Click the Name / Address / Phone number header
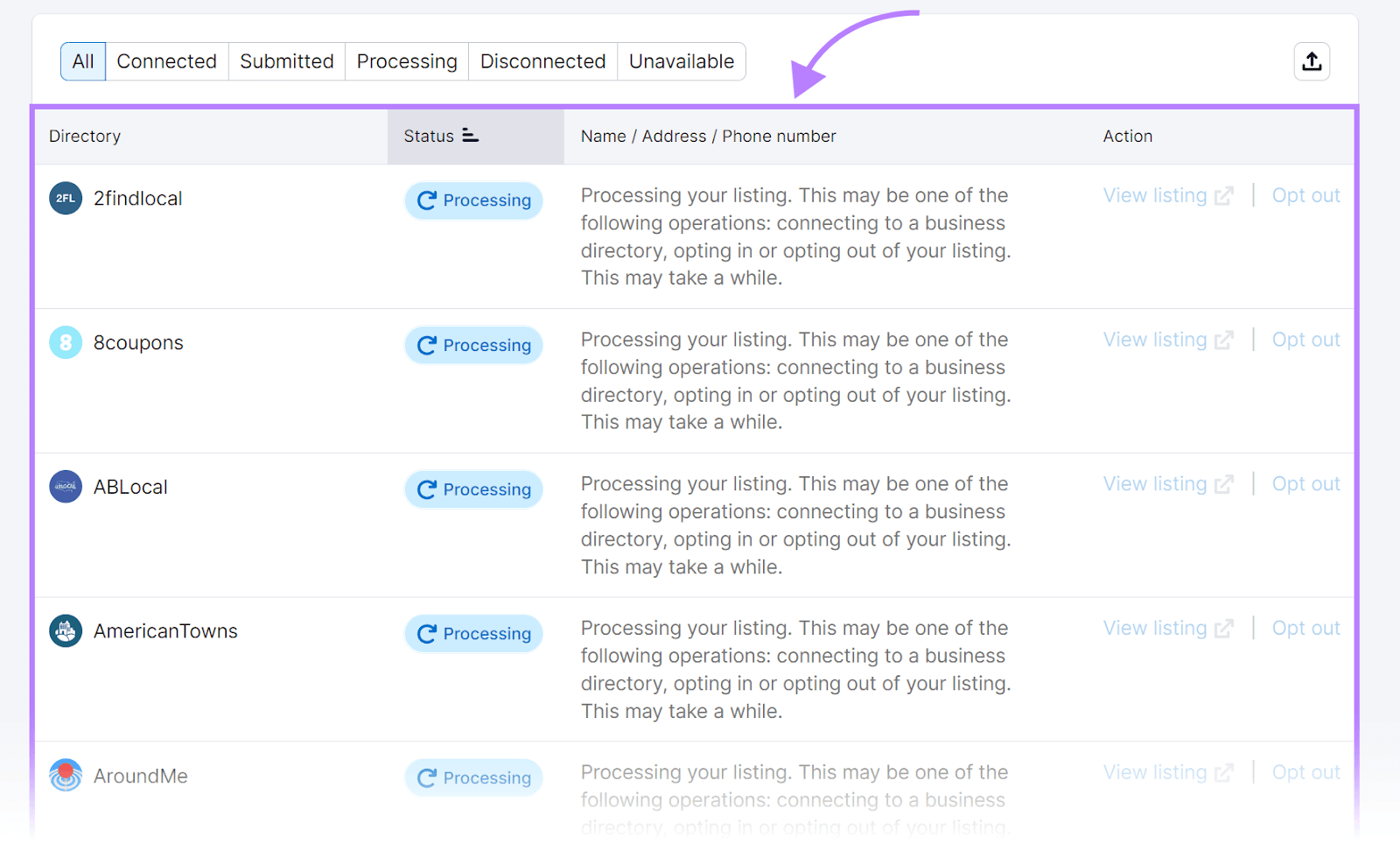This screenshot has height=844, width=1400. [x=708, y=136]
